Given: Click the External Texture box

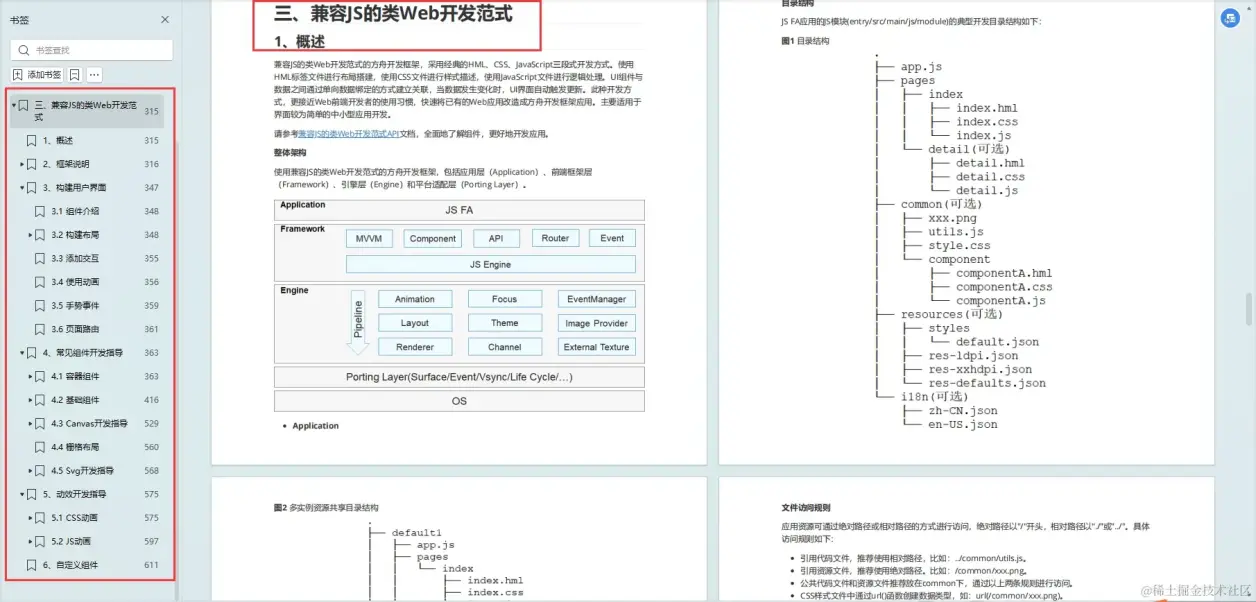Looking at the screenshot, I should [x=597, y=347].
